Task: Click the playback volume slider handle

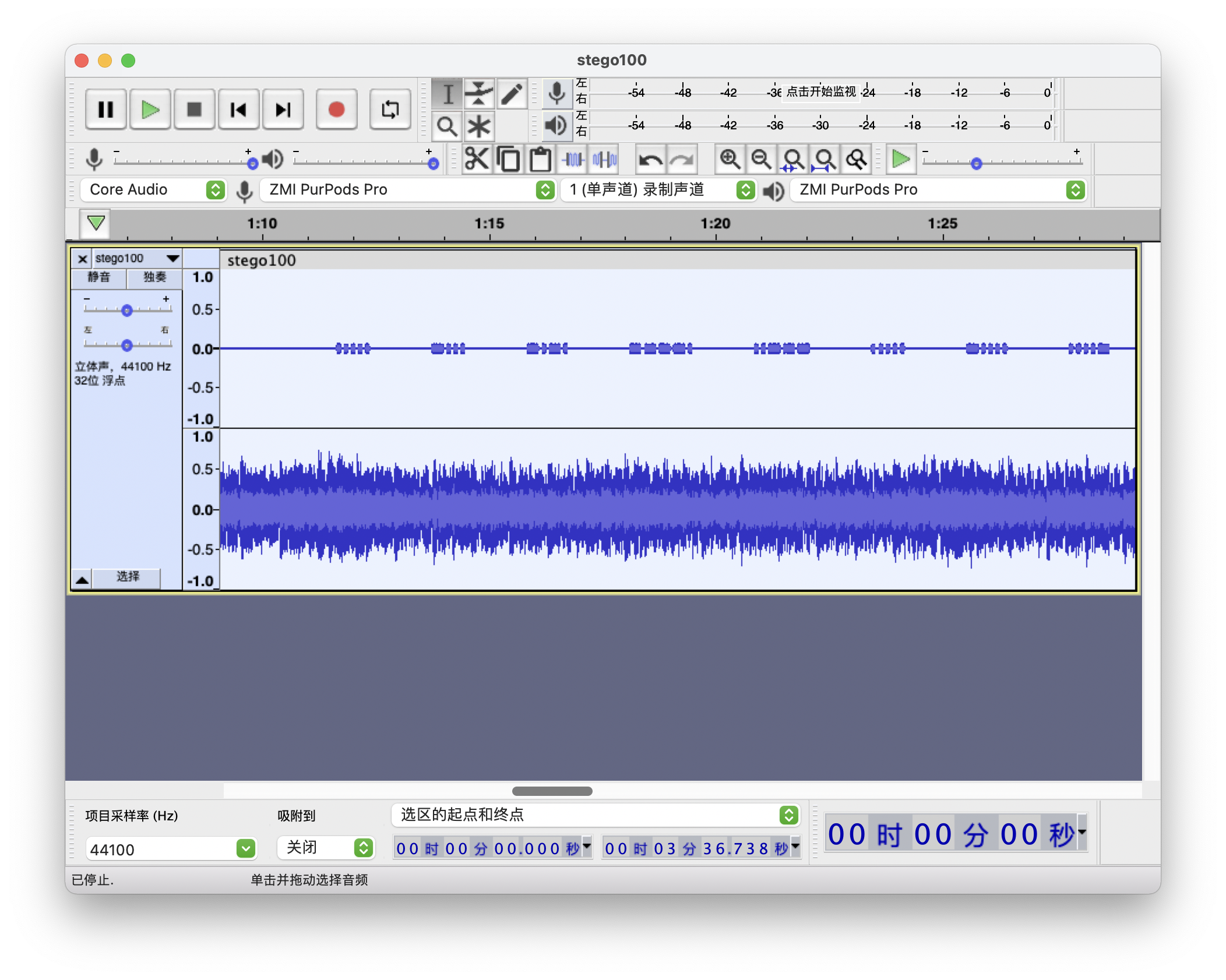Action: click(x=433, y=164)
